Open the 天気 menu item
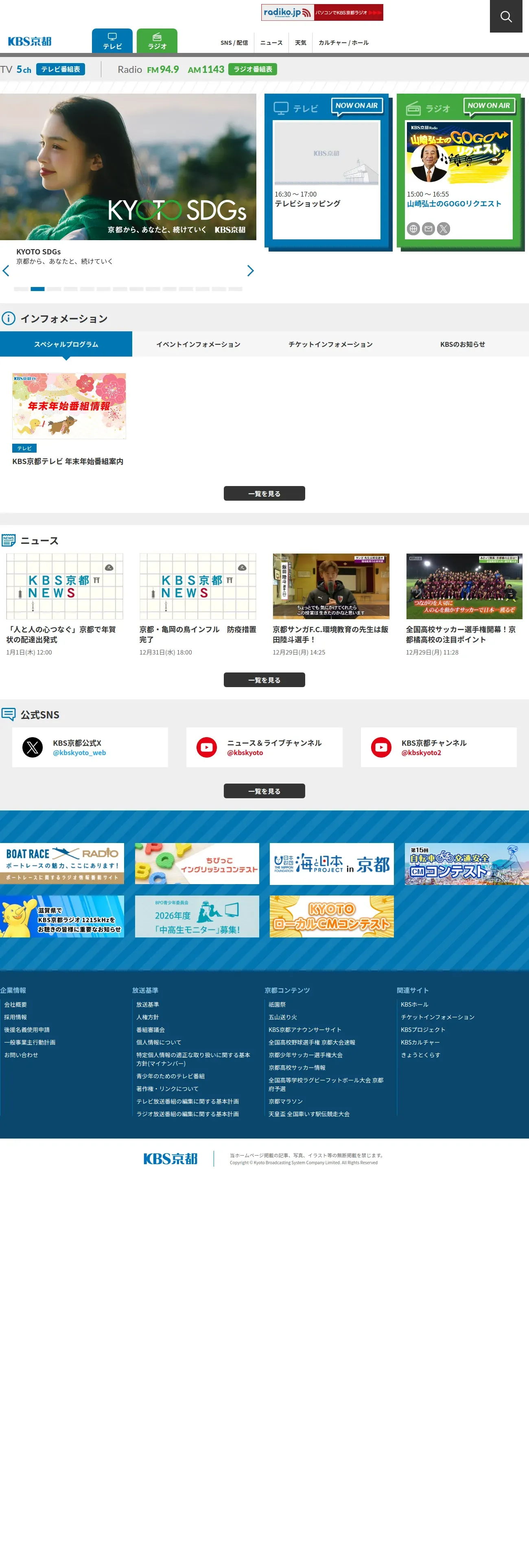 click(x=301, y=43)
